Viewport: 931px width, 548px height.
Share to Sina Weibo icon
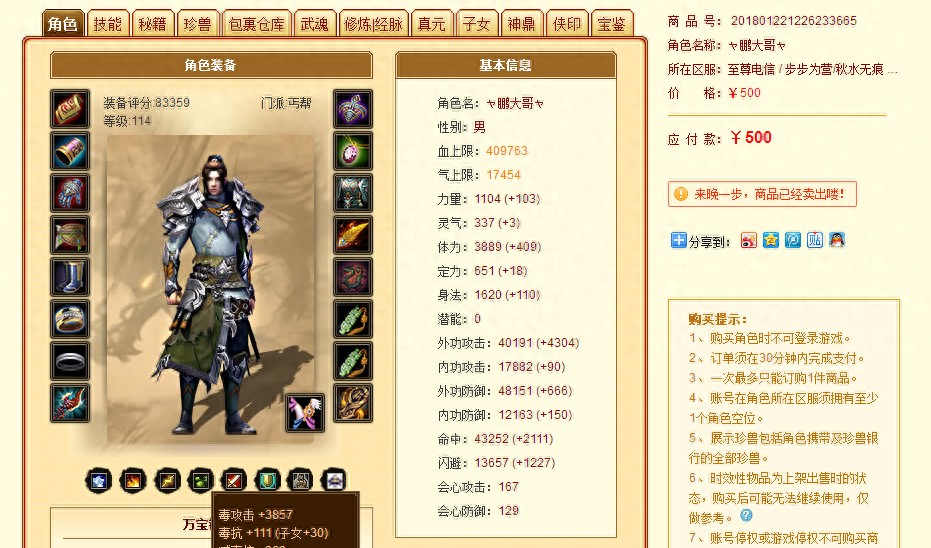click(x=749, y=240)
